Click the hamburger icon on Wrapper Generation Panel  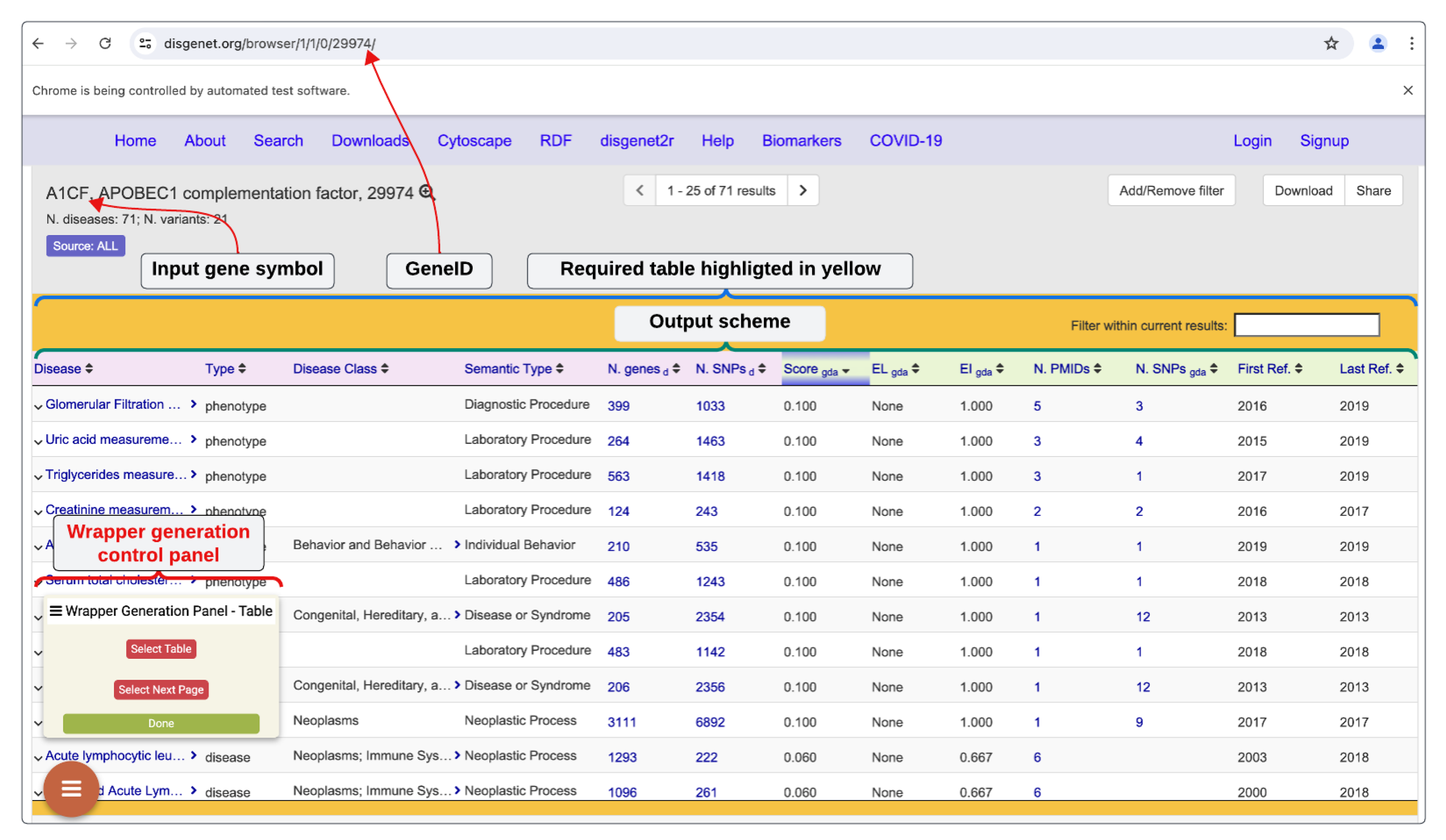coord(56,611)
